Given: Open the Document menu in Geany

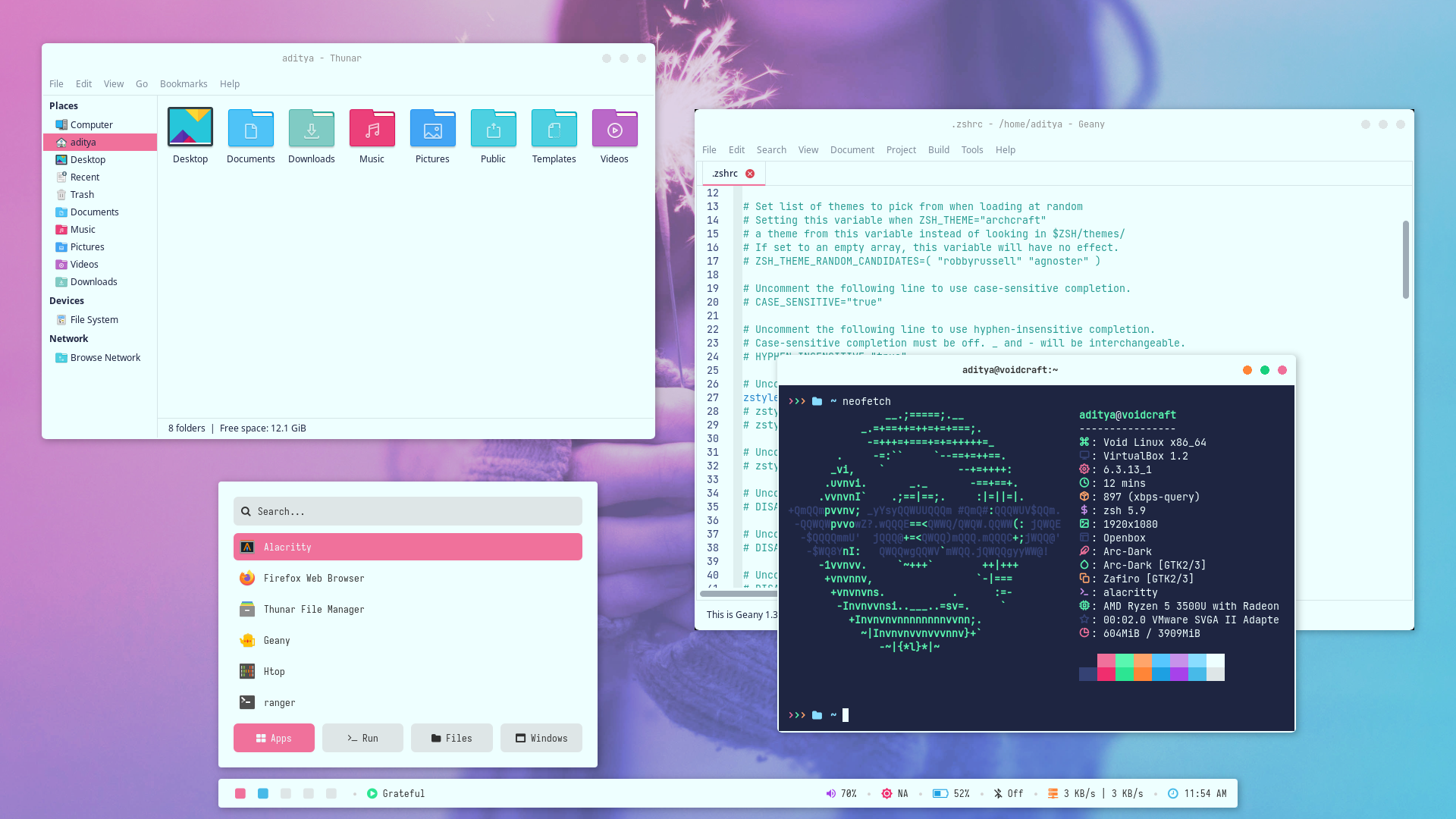Looking at the screenshot, I should pyautogui.click(x=852, y=150).
